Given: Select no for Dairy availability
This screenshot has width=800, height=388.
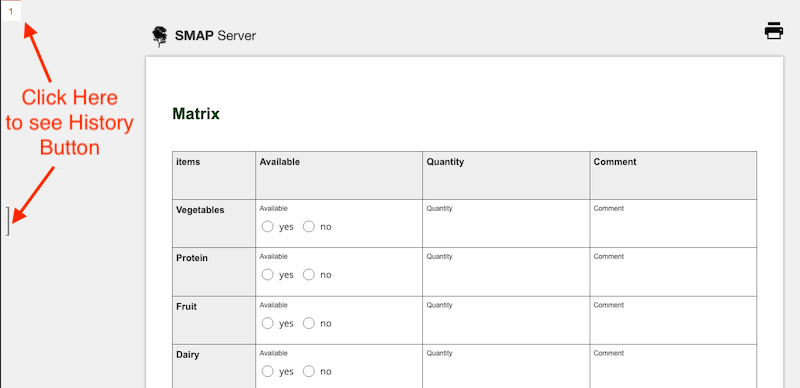Looking at the screenshot, I should pyautogui.click(x=309, y=371).
